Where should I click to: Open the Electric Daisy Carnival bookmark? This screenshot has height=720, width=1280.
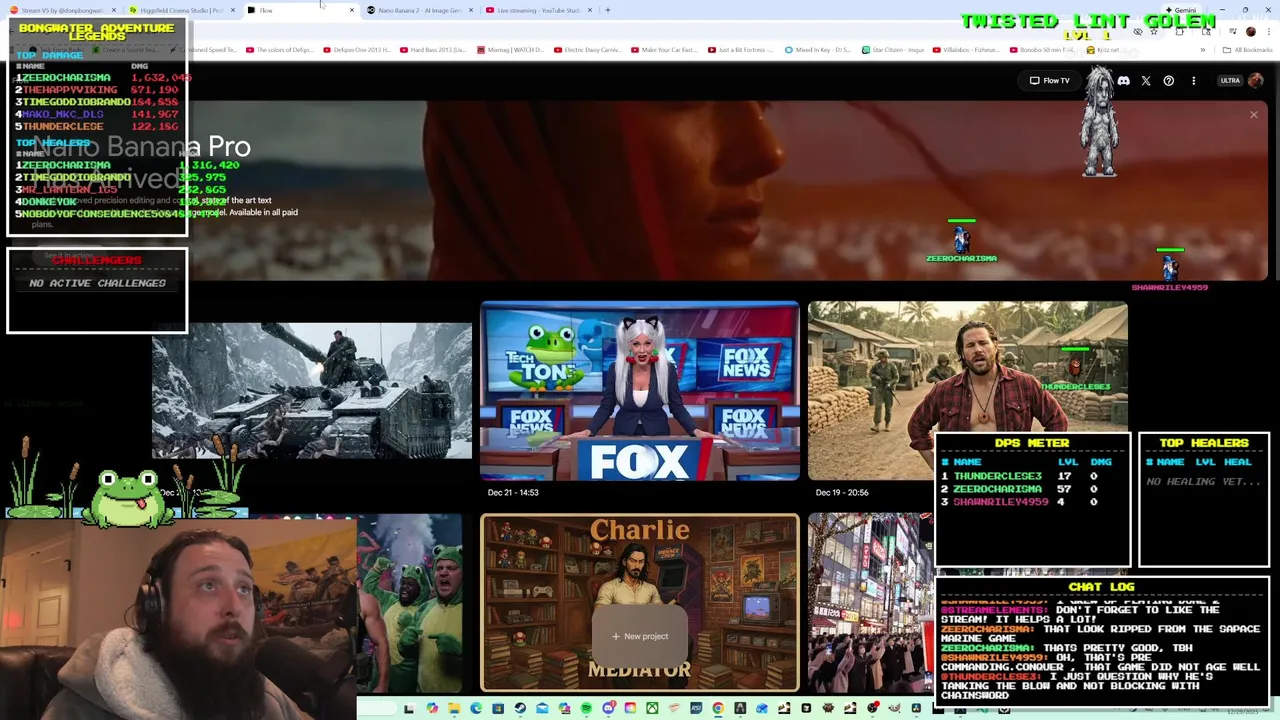point(586,49)
